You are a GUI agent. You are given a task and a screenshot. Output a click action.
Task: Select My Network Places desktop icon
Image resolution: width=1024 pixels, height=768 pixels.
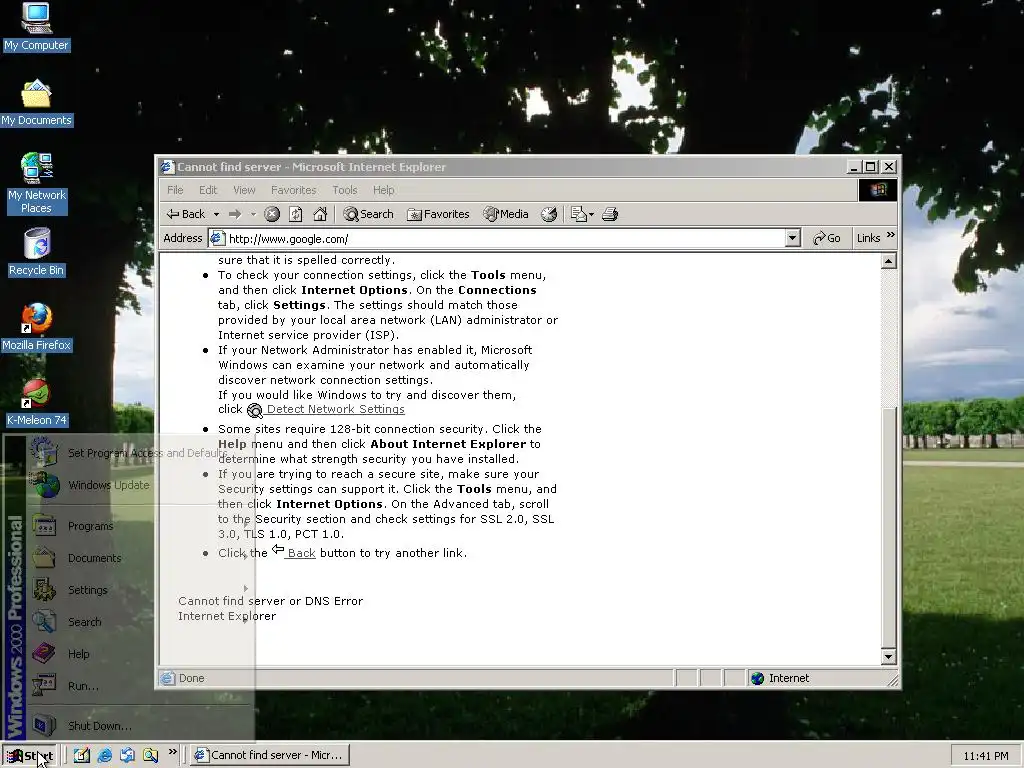pyautogui.click(x=36, y=183)
